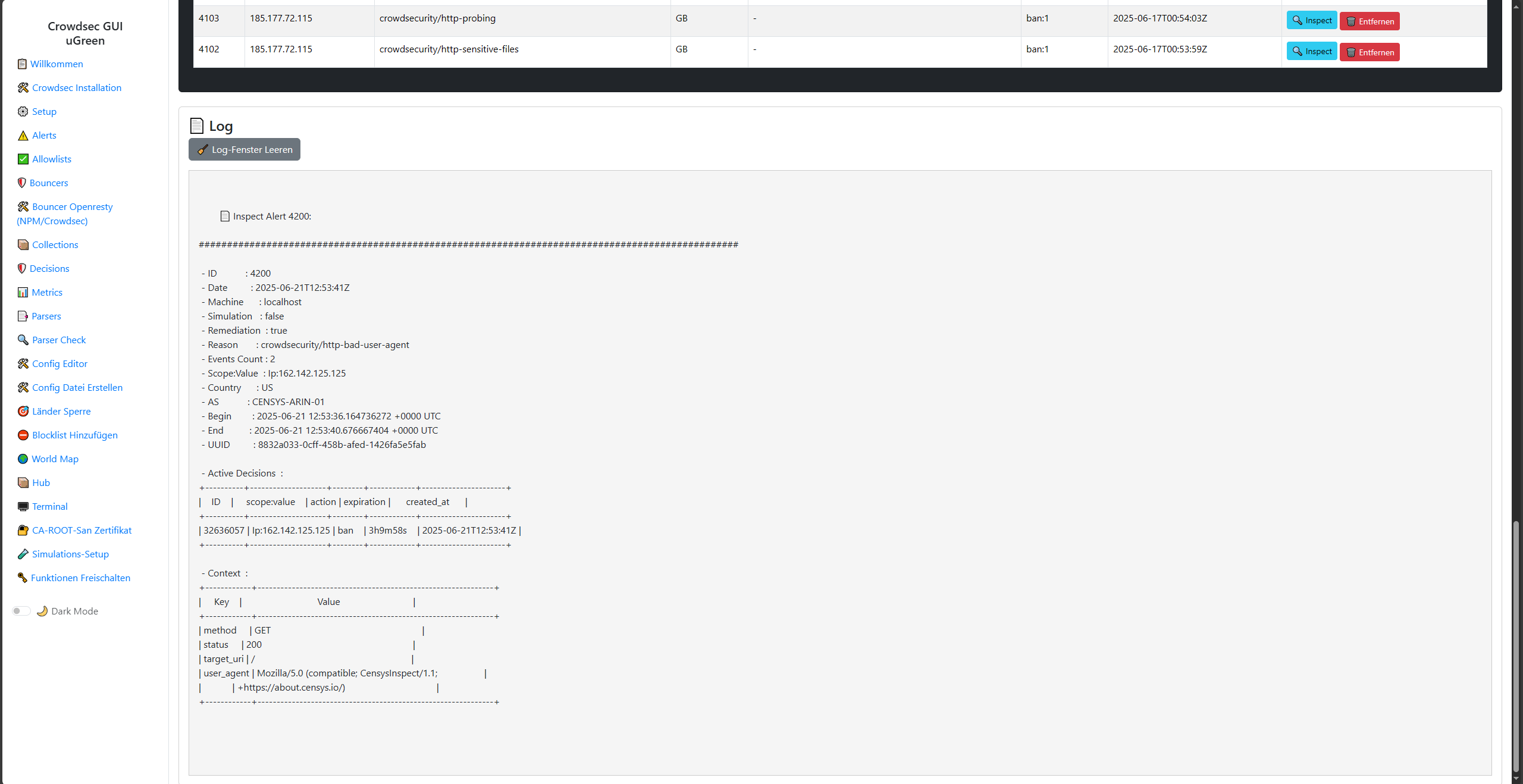Navigate to Allowlists
This screenshot has height=784, width=1523.
click(52, 159)
